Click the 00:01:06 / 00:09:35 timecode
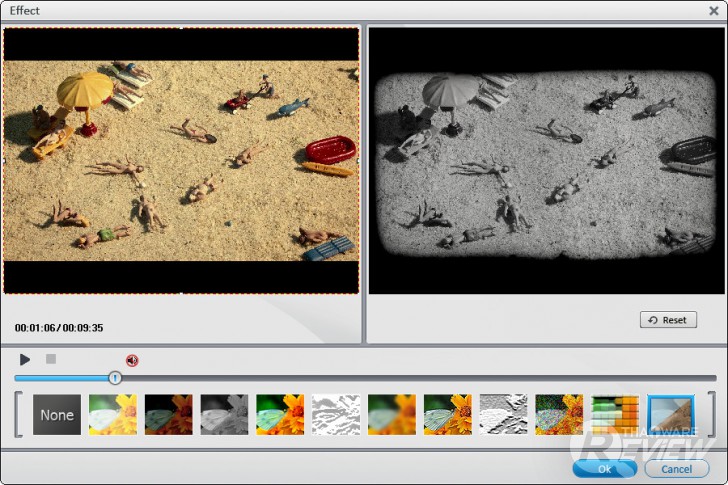Viewport: 728px width, 485px height. click(x=59, y=328)
